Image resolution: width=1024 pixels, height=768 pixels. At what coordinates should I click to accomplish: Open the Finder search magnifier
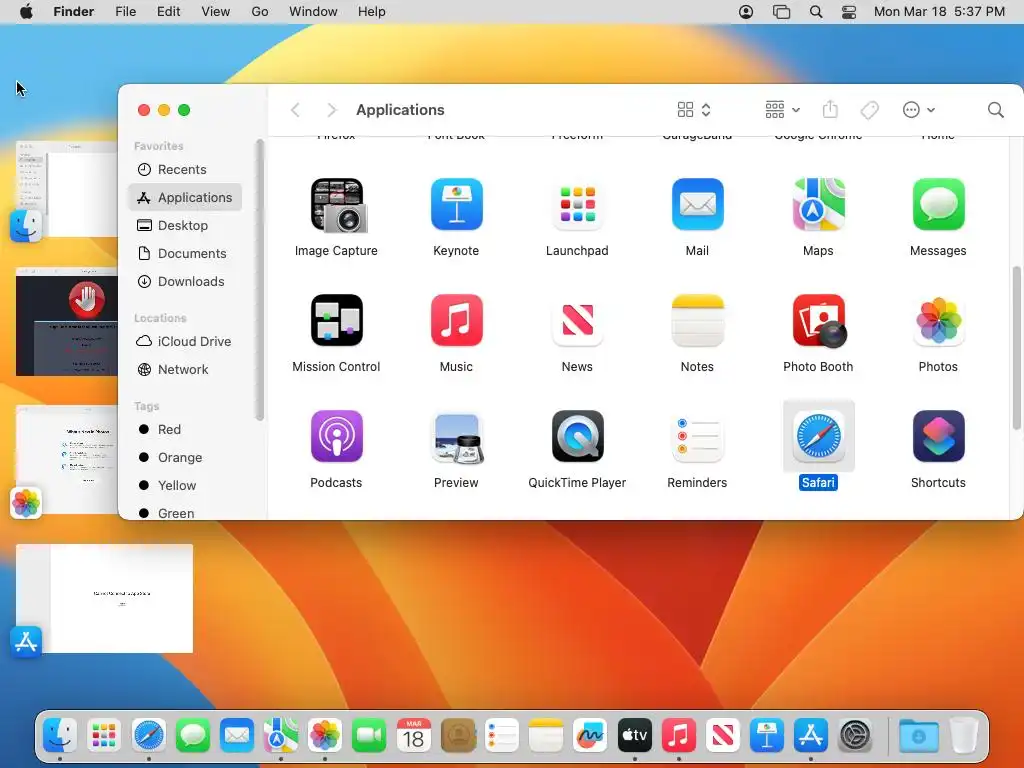coord(995,110)
